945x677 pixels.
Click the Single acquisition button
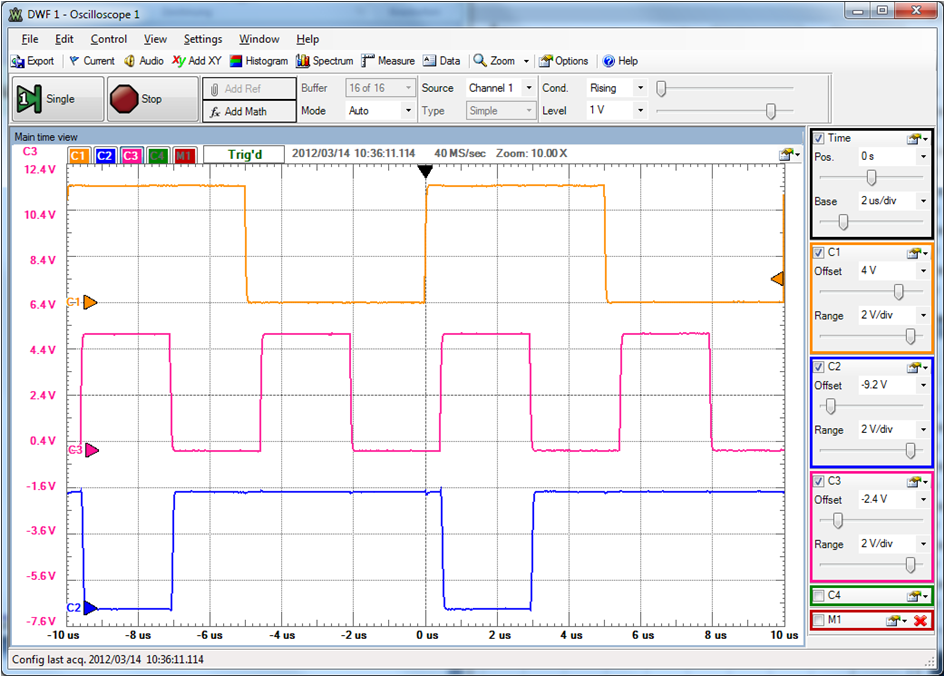click(58, 99)
